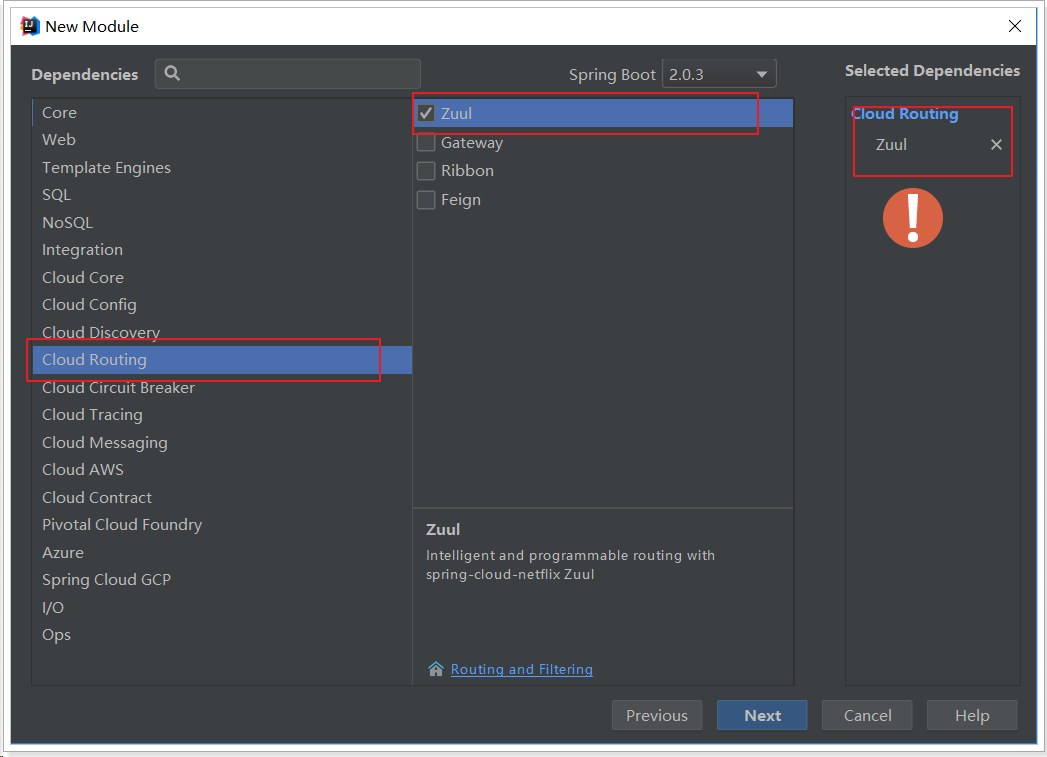This screenshot has height=757, width=1047.
Task: Click the Feign label text
Action: (x=461, y=200)
